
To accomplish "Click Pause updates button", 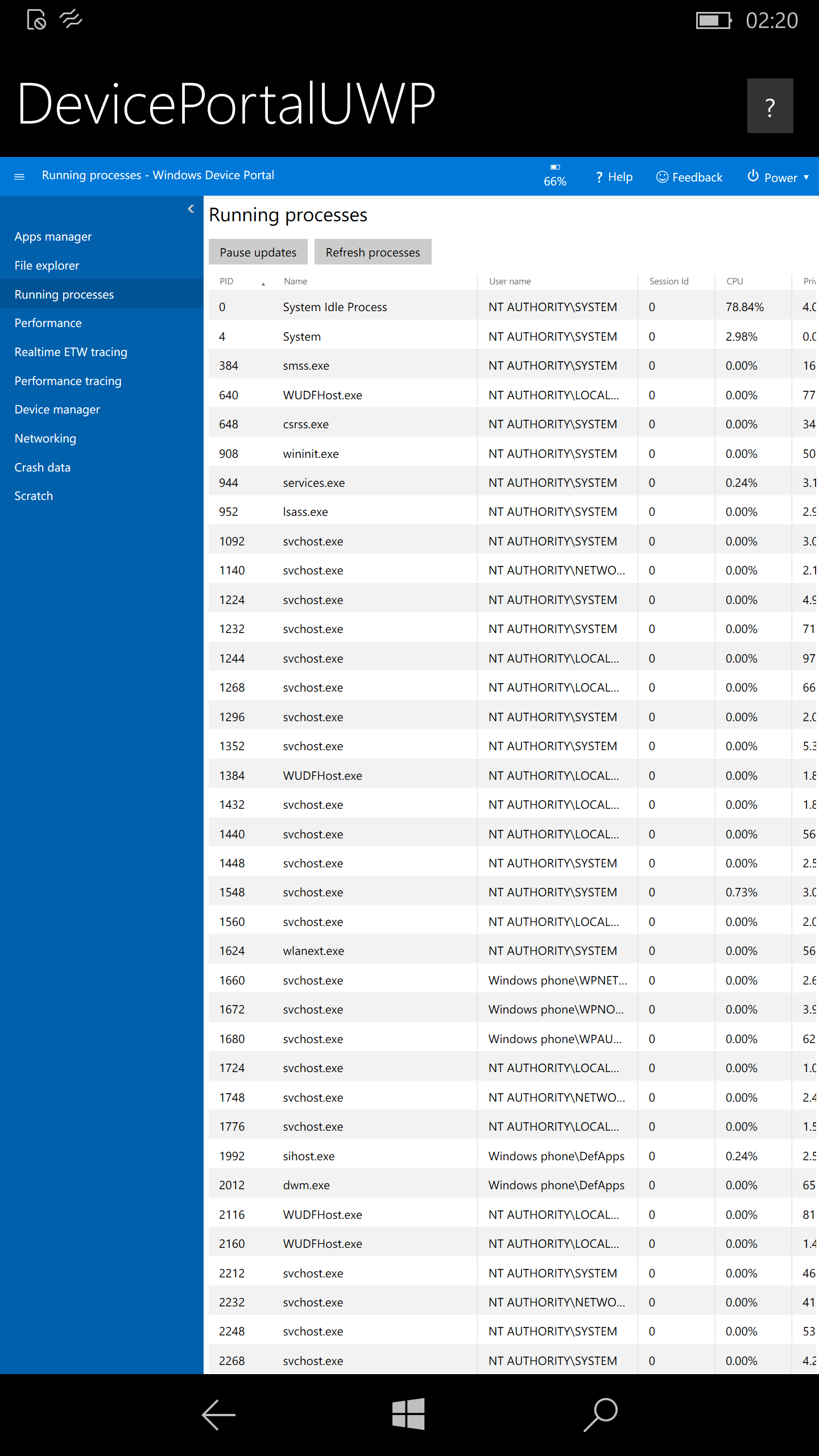I will (x=258, y=252).
